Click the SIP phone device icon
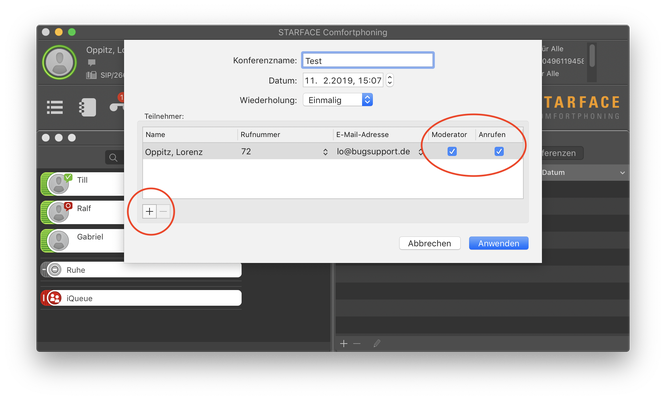Screen dimensions: 666x400 coord(91,75)
